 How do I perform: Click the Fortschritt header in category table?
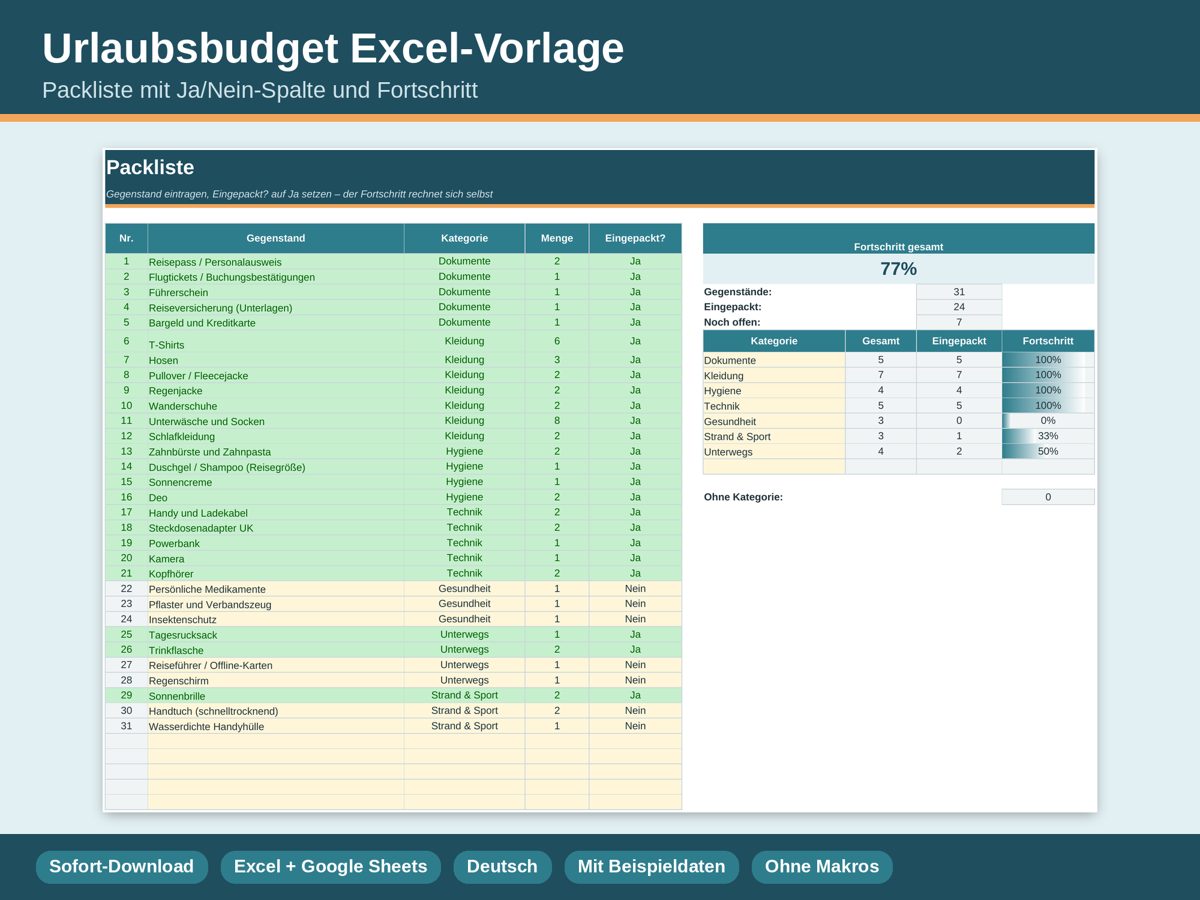pos(1048,341)
